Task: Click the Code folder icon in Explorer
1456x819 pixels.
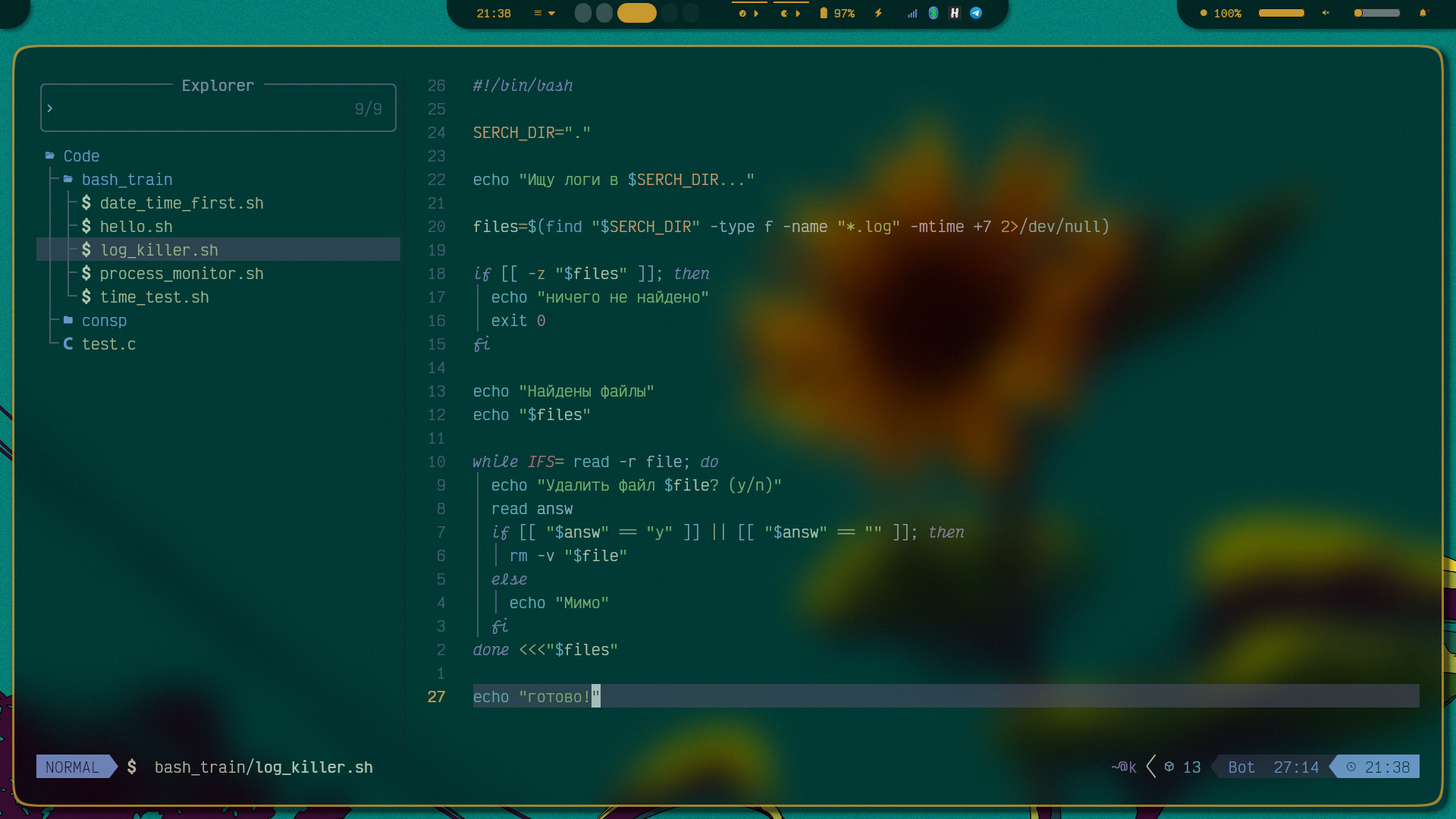Action: point(50,155)
